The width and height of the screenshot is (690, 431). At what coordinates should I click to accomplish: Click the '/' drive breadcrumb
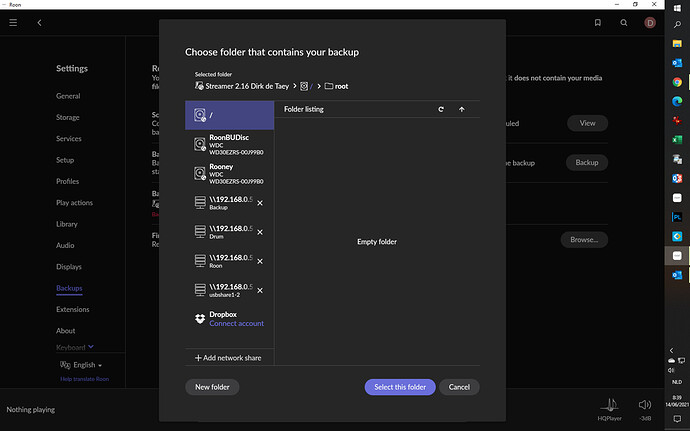306,86
